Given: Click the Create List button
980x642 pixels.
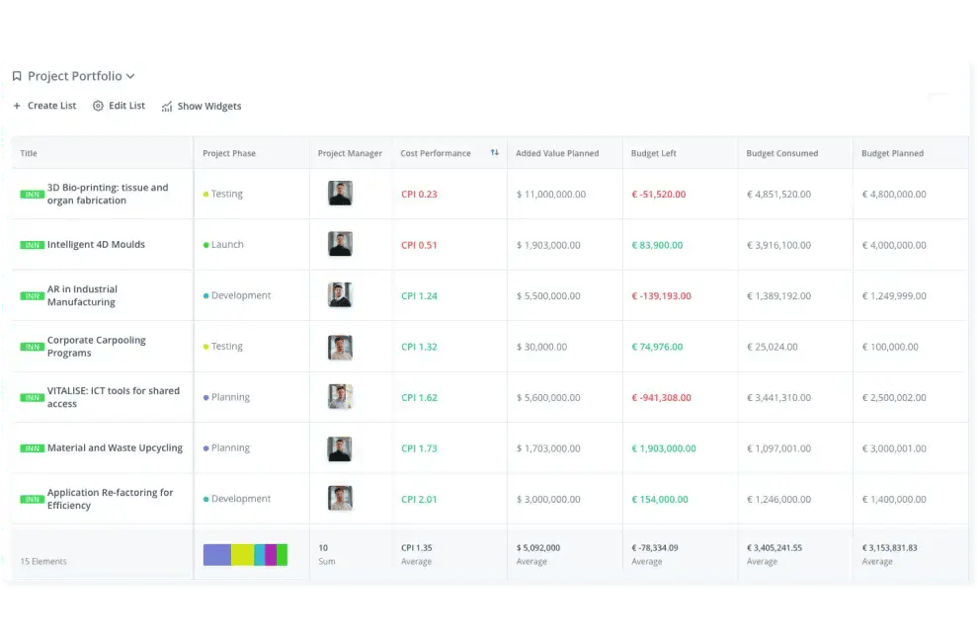Looking at the screenshot, I should pyautogui.click(x=44, y=106).
